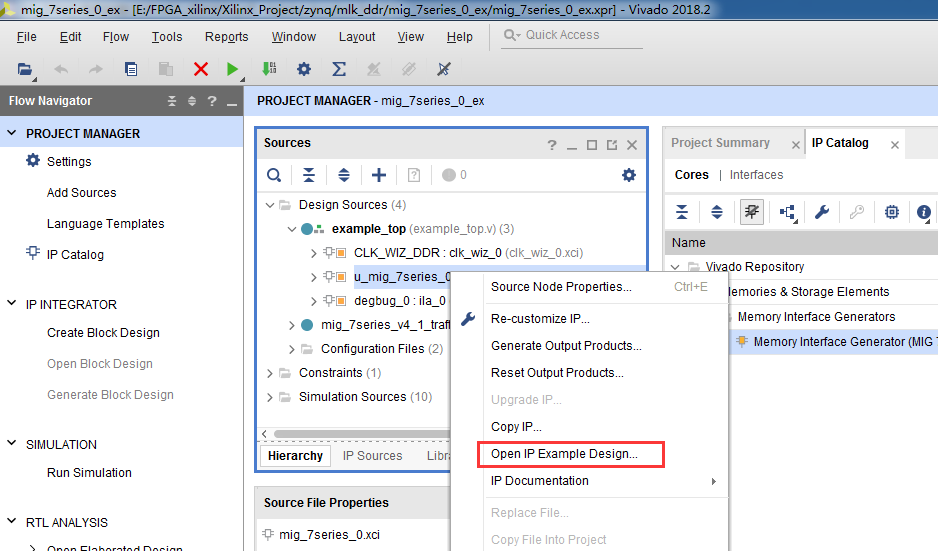Viewport: 938px width, 551px height.
Task: Click chip icon in IP Catalog toolbar
Action: pos(892,212)
